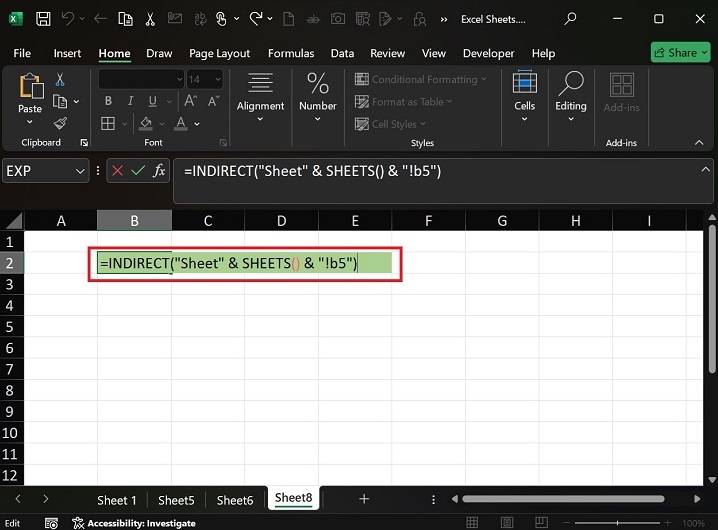Click the Save icon in the title bar
The height and width of the screenshot is (530, 718).
click(x=43, y=19)
